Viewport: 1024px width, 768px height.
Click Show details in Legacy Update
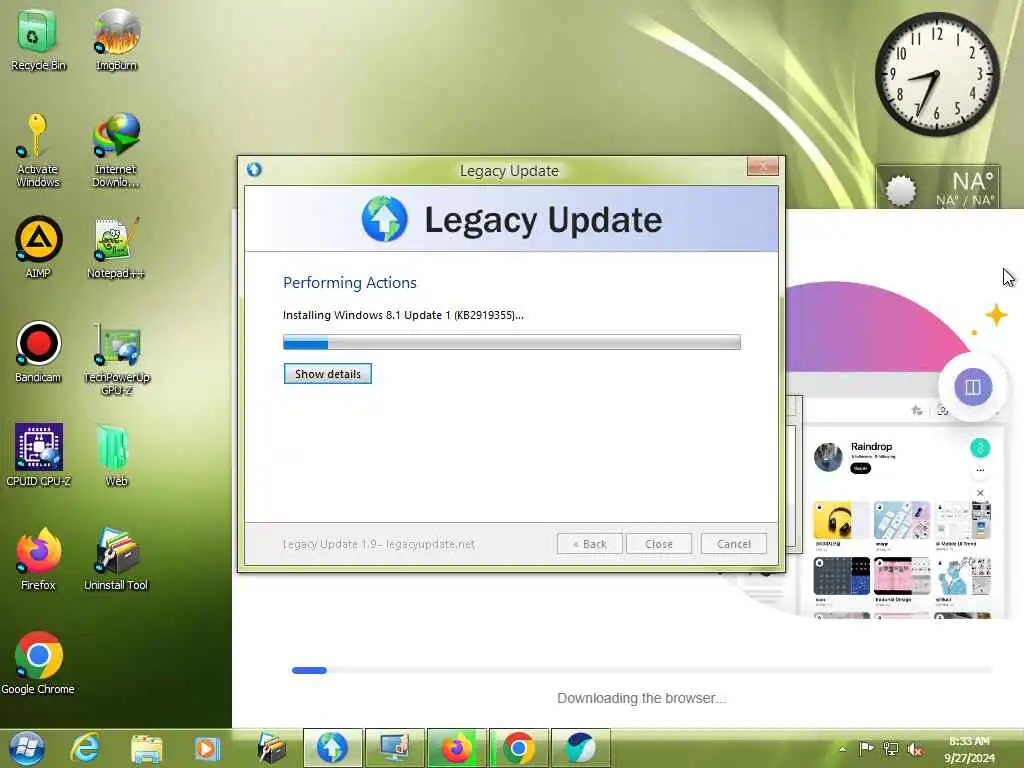328,374
